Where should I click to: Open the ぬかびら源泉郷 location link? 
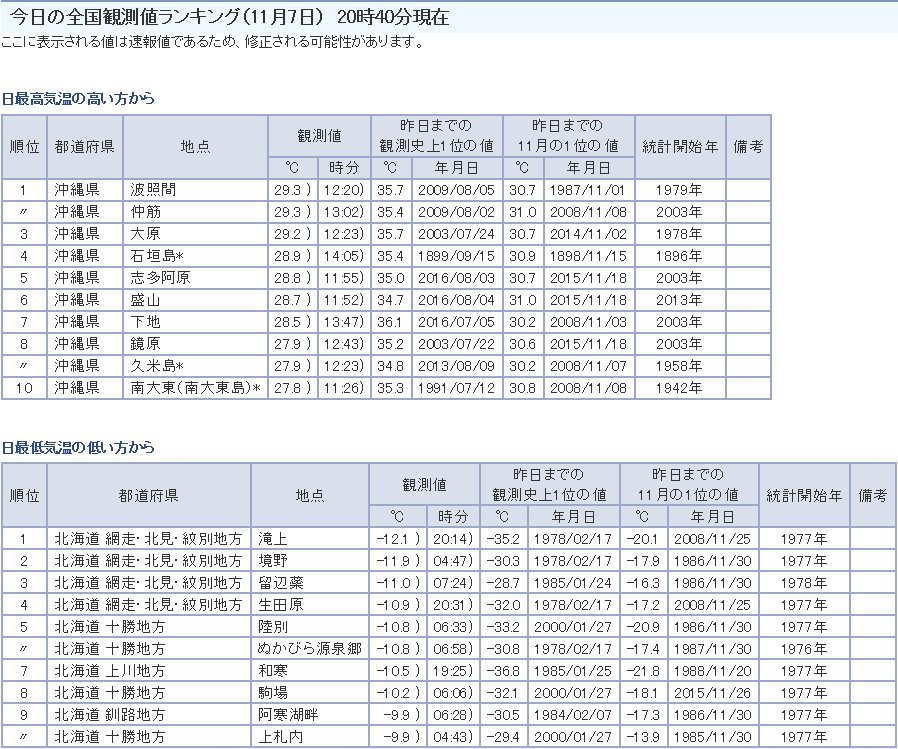(x=305, y=649)
